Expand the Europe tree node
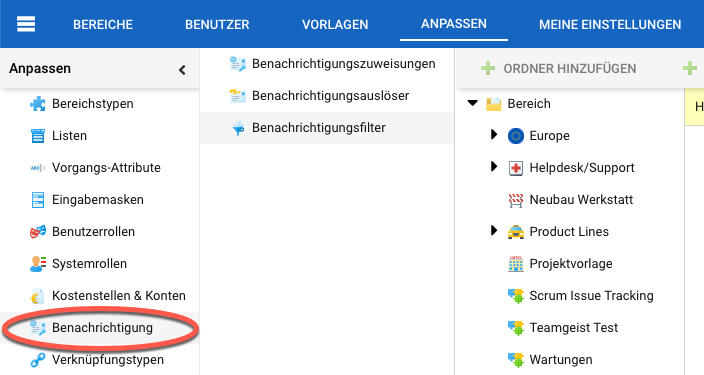Viewport: 704px width, 375px height. coord(494,134)
